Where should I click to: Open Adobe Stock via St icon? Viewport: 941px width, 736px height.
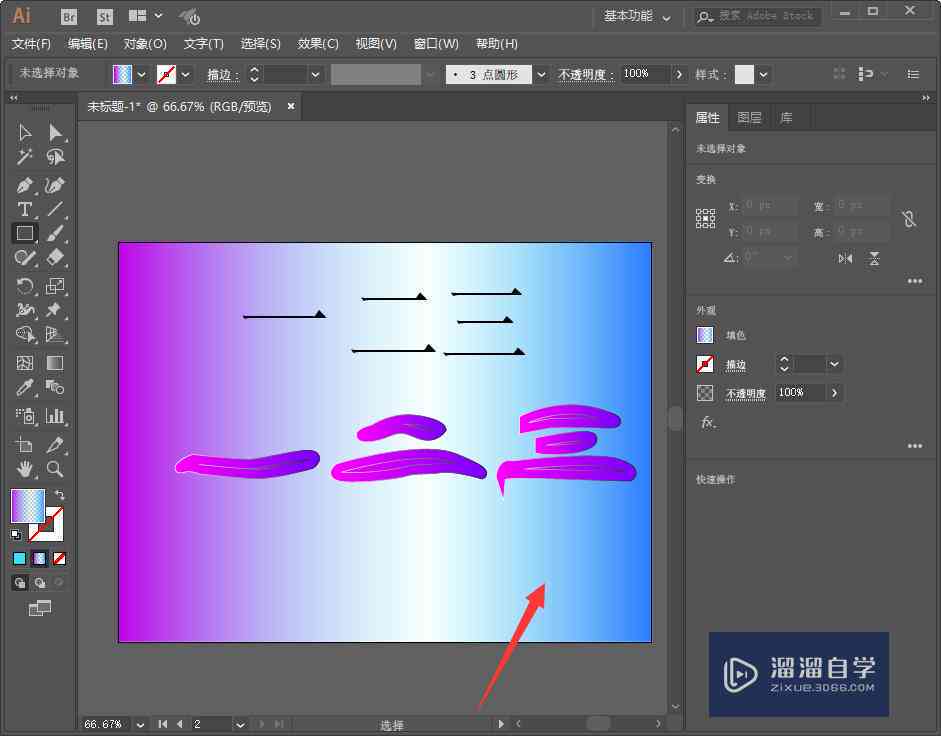(x=104, y=16)
